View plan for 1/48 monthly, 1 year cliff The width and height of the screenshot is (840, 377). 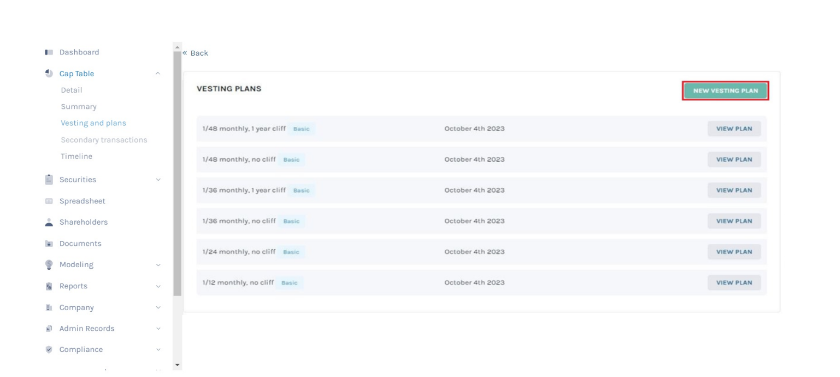click(x=734, y=129)
